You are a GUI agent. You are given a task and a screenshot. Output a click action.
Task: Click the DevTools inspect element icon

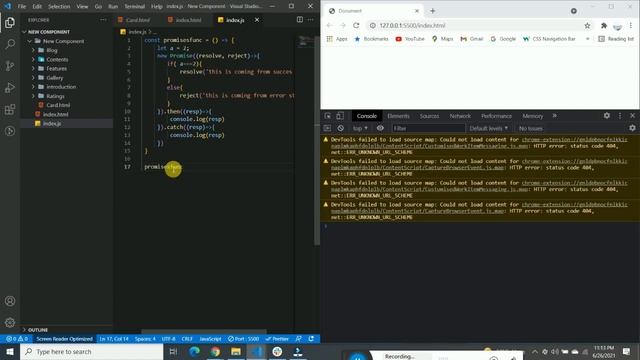327,116
